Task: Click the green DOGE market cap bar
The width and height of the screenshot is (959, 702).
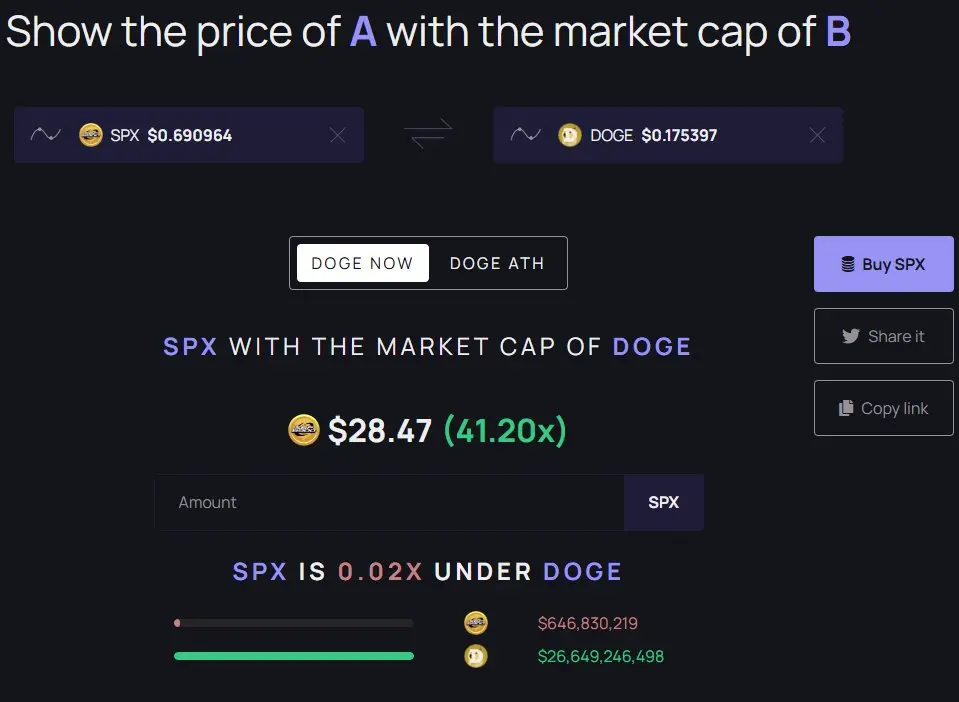Action: [x=293, y=656]
